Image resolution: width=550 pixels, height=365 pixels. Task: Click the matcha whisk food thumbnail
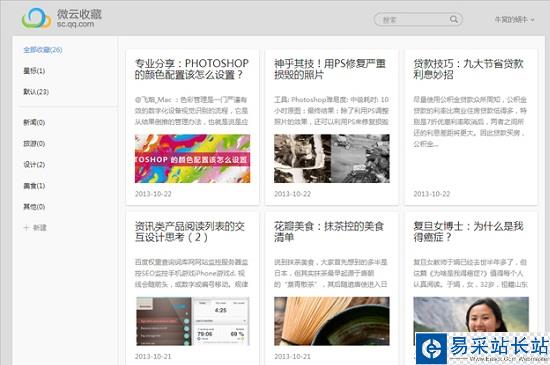coord(331,321)
